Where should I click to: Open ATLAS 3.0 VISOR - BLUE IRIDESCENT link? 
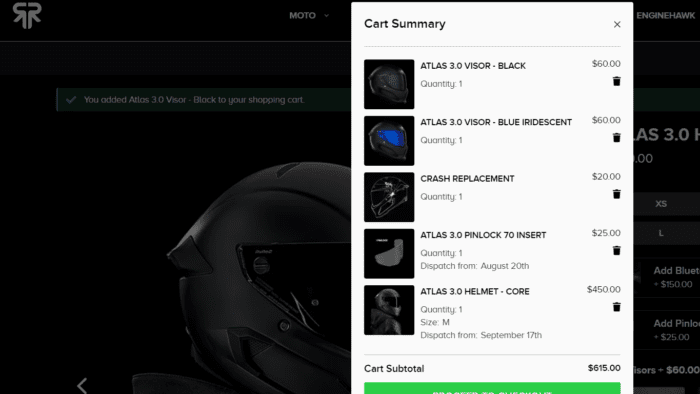point(496,122)
